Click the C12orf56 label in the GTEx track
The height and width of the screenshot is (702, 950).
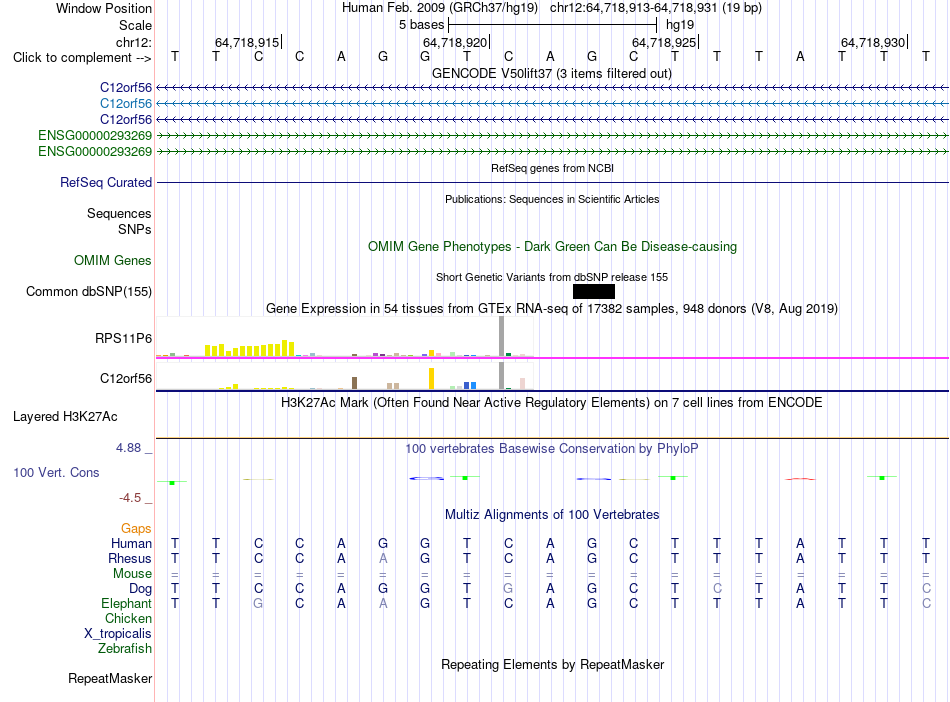click(125, 379)
